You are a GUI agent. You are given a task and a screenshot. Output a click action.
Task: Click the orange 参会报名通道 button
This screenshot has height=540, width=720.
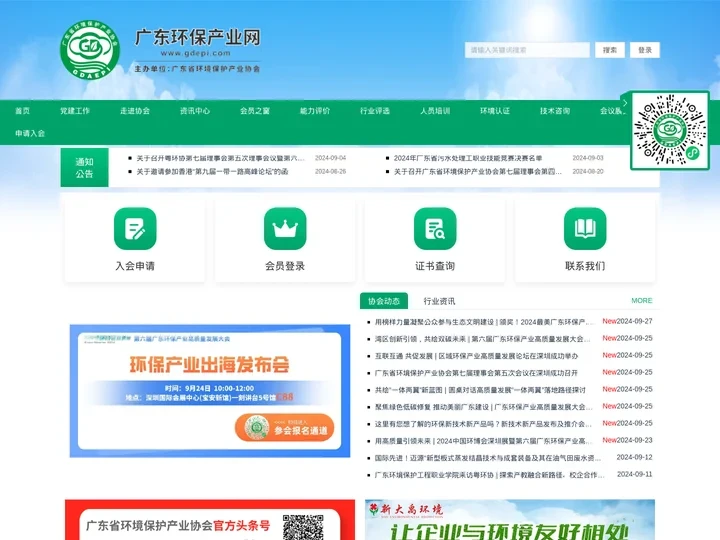[x=284, y=428]
